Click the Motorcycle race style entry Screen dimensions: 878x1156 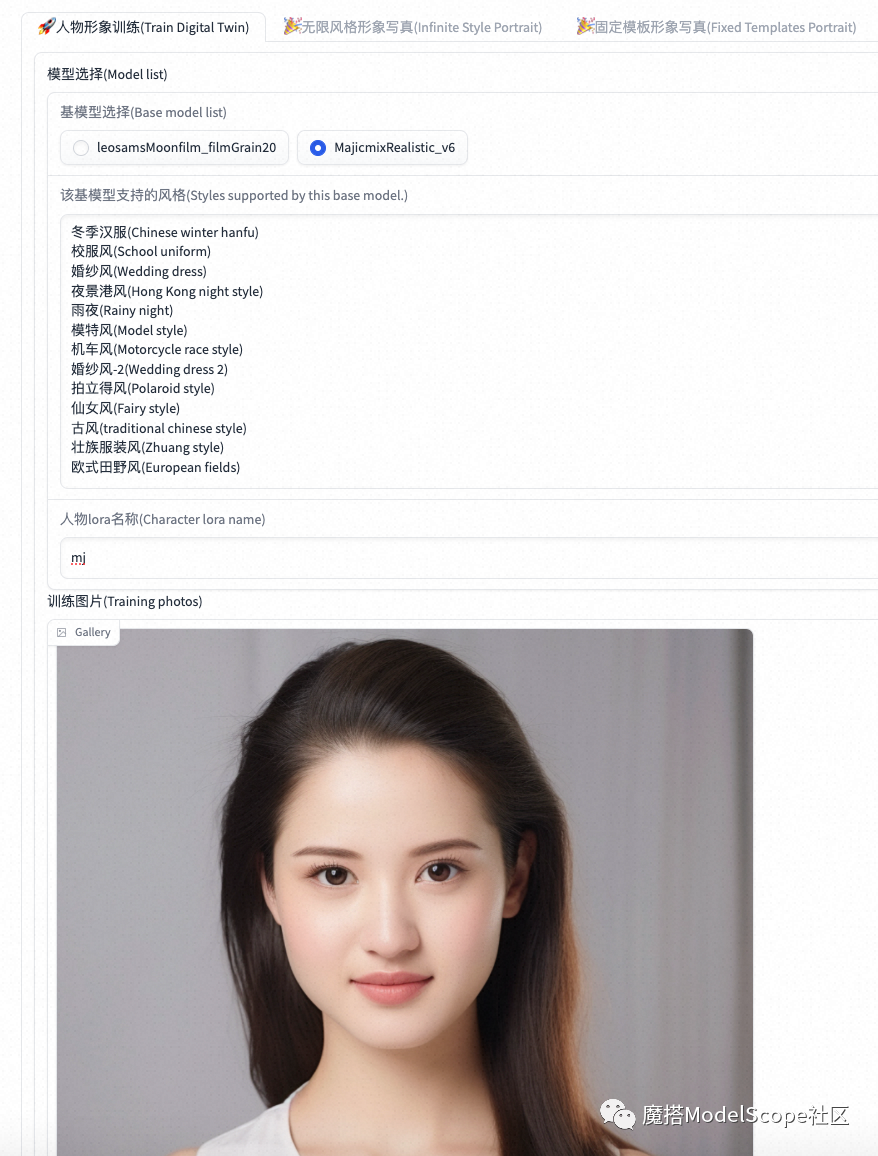click(x=157, y=349)
